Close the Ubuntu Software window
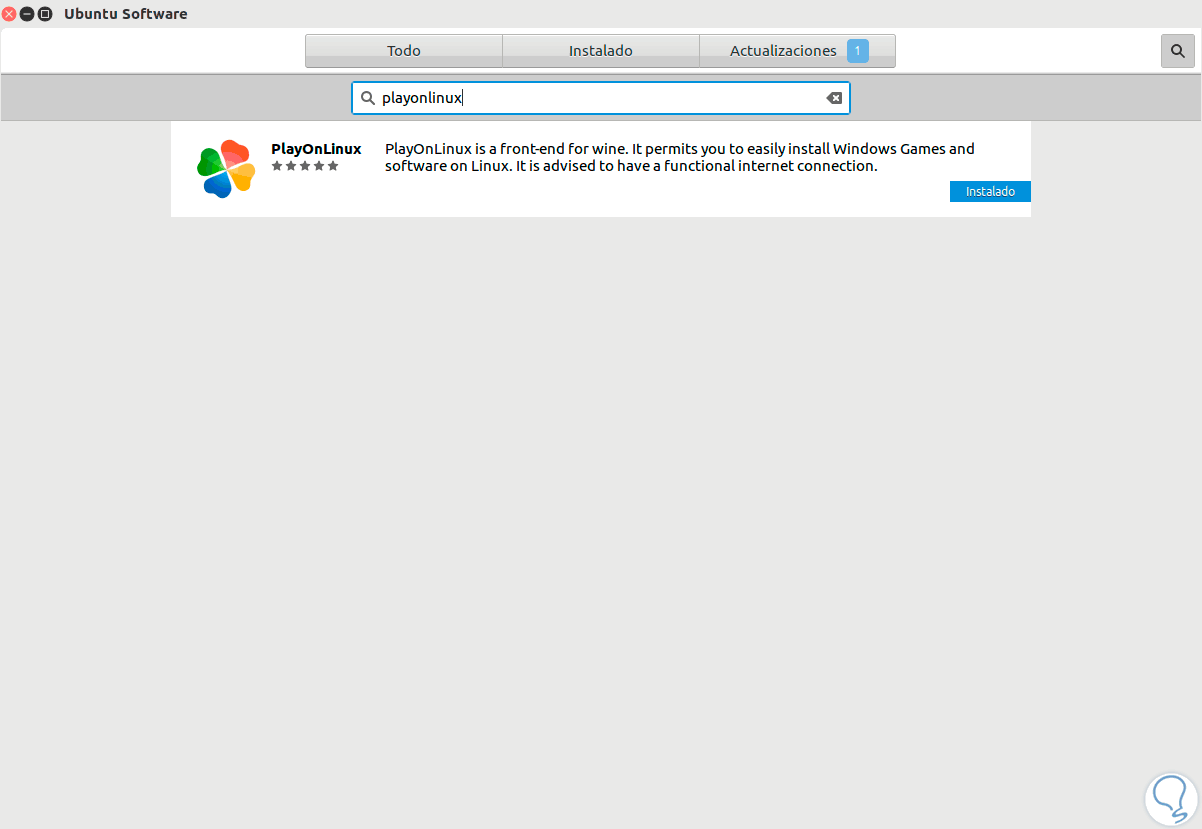 click(9, 14)
